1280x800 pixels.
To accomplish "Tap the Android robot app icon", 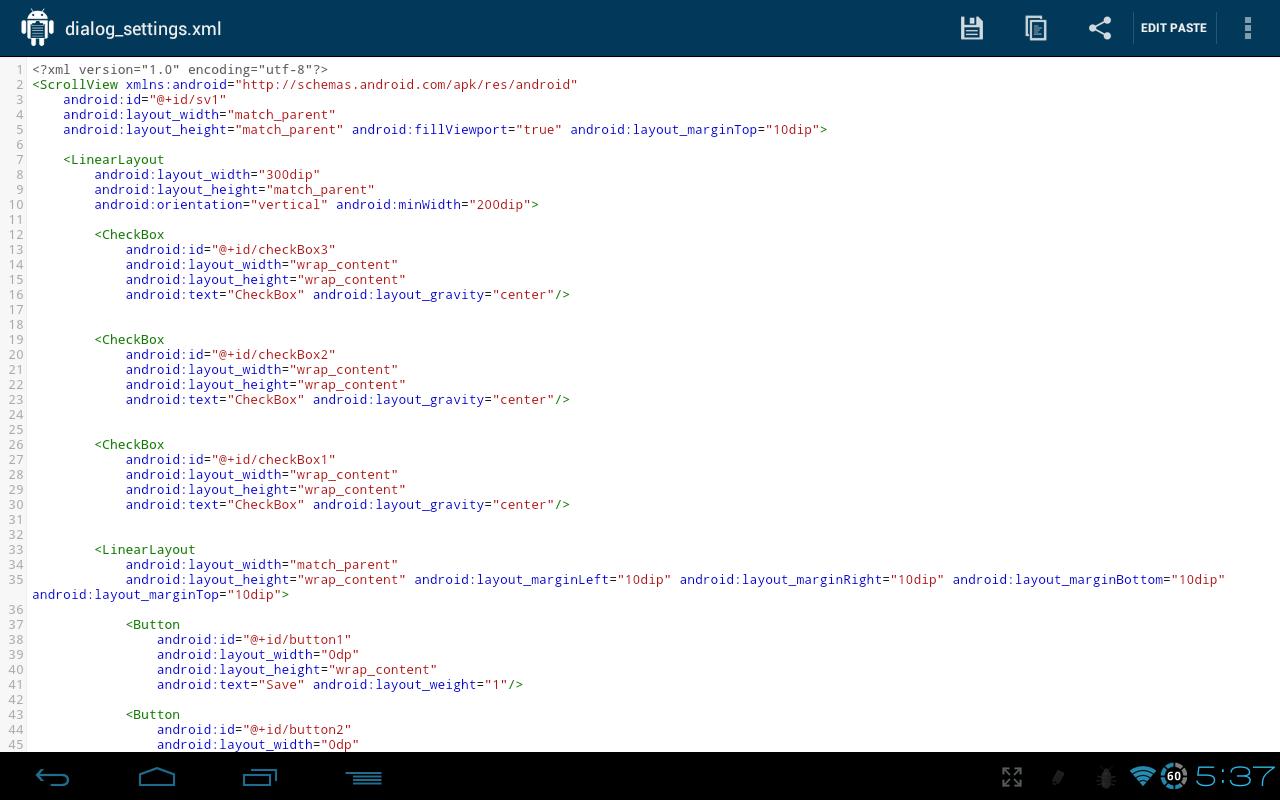I will click(x=37, y=27).
